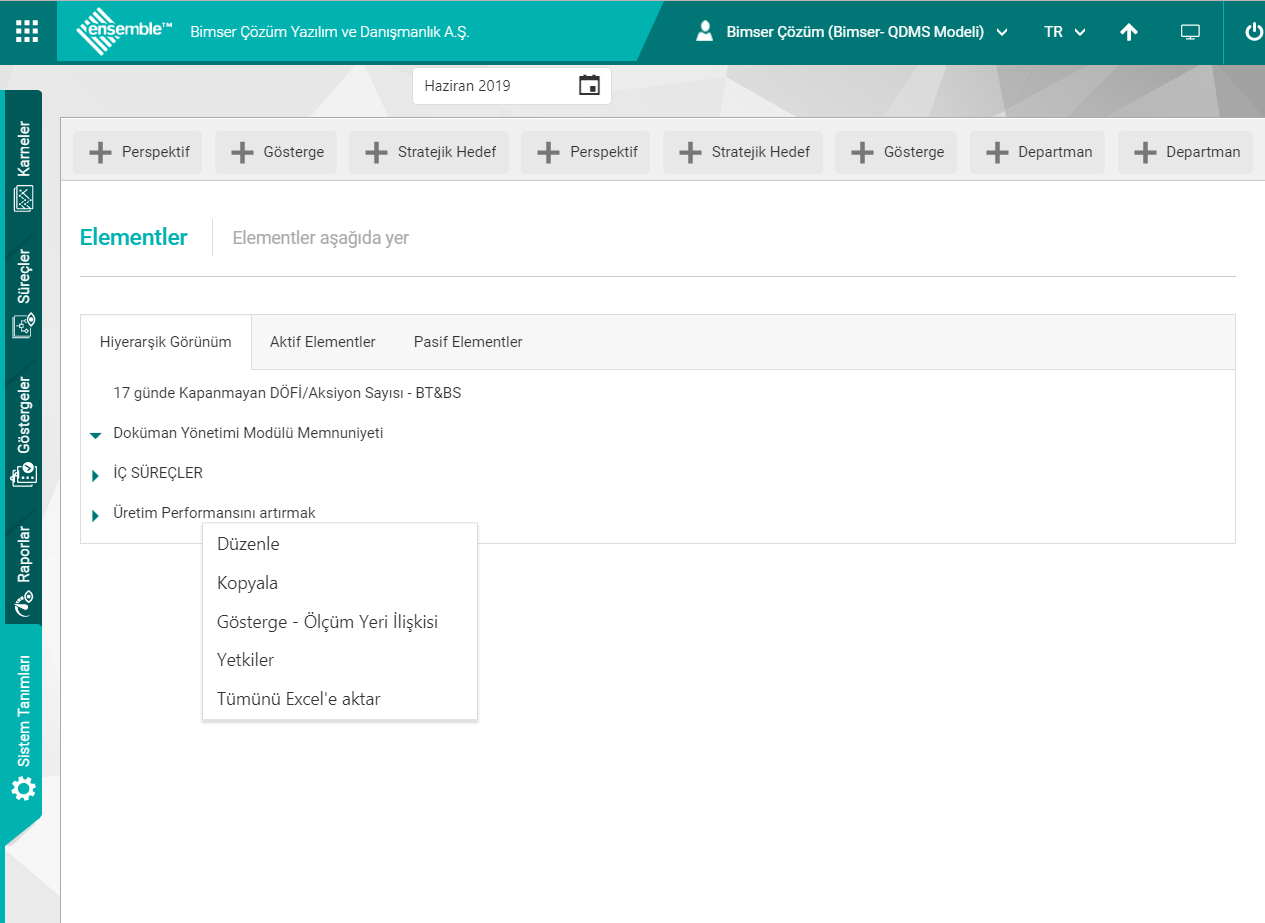Switch to the Aktif Elementler tab
Image resolution: width=1265 pixels, height=923 pixels.
click(x=322, y=342)
